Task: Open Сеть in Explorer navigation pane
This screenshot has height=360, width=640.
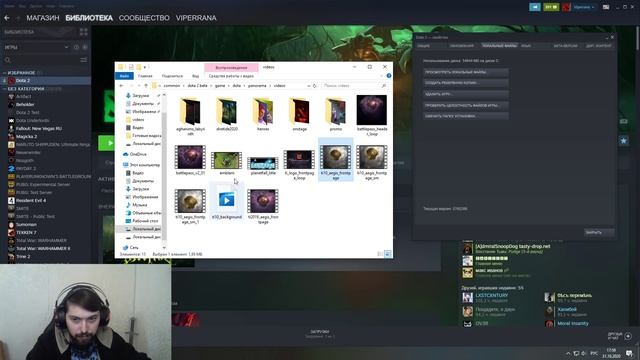Action: click(x=131, y=247)
